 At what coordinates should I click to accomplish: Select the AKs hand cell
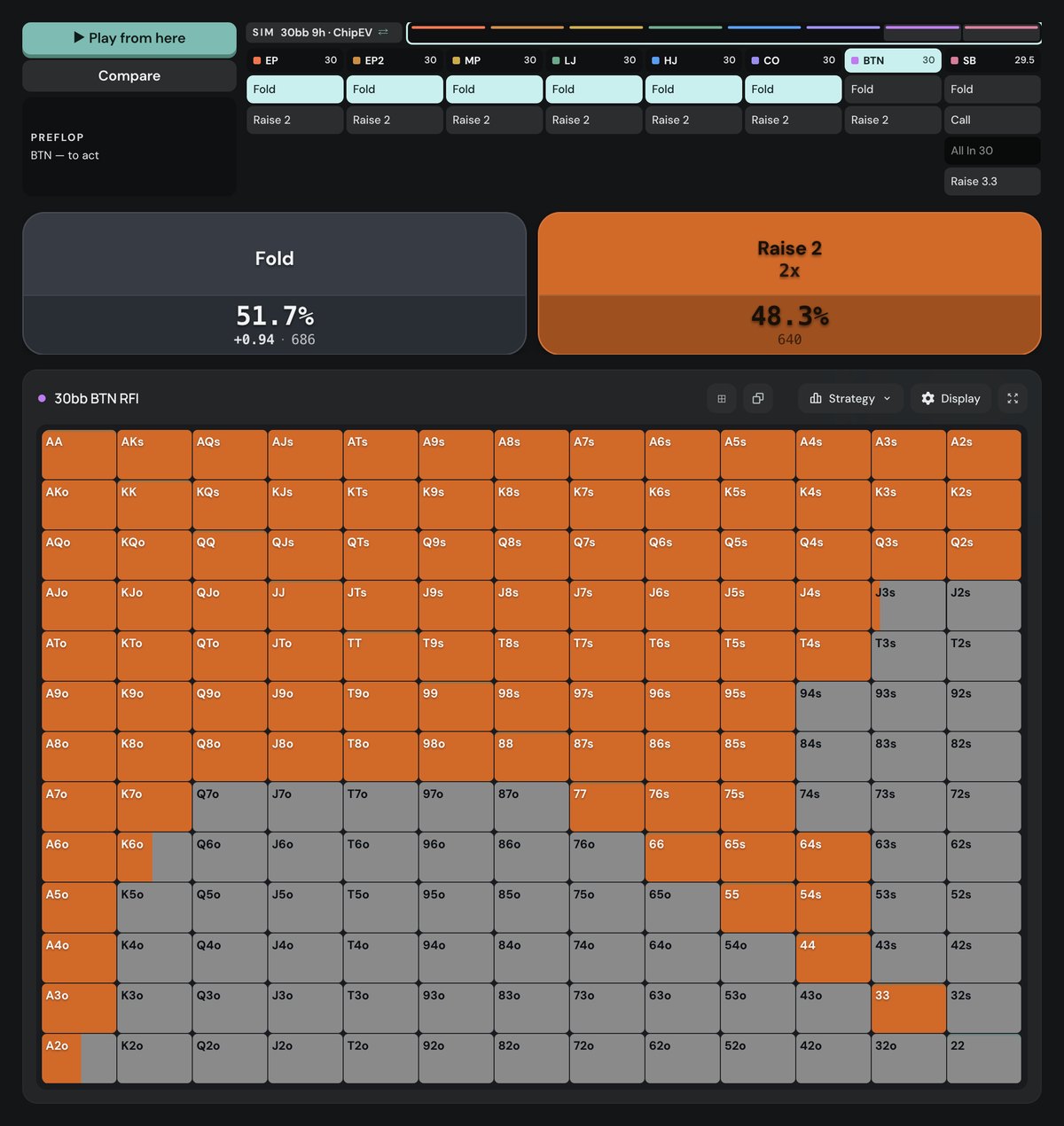154,455
